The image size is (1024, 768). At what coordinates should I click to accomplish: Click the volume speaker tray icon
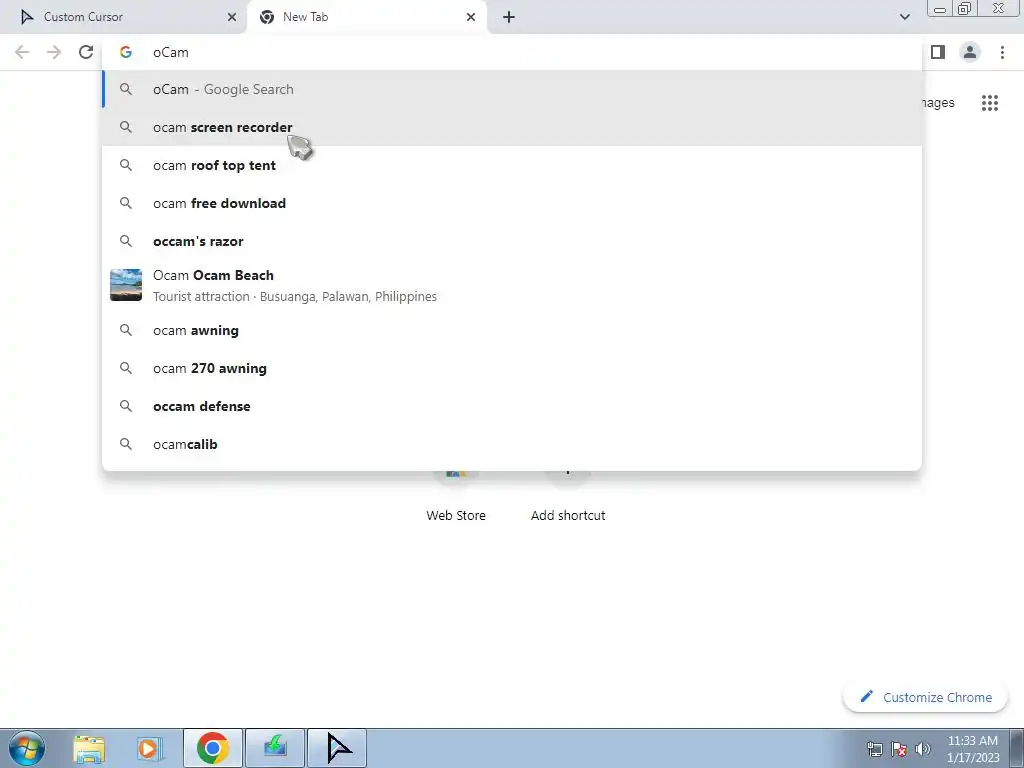(923, 749)
